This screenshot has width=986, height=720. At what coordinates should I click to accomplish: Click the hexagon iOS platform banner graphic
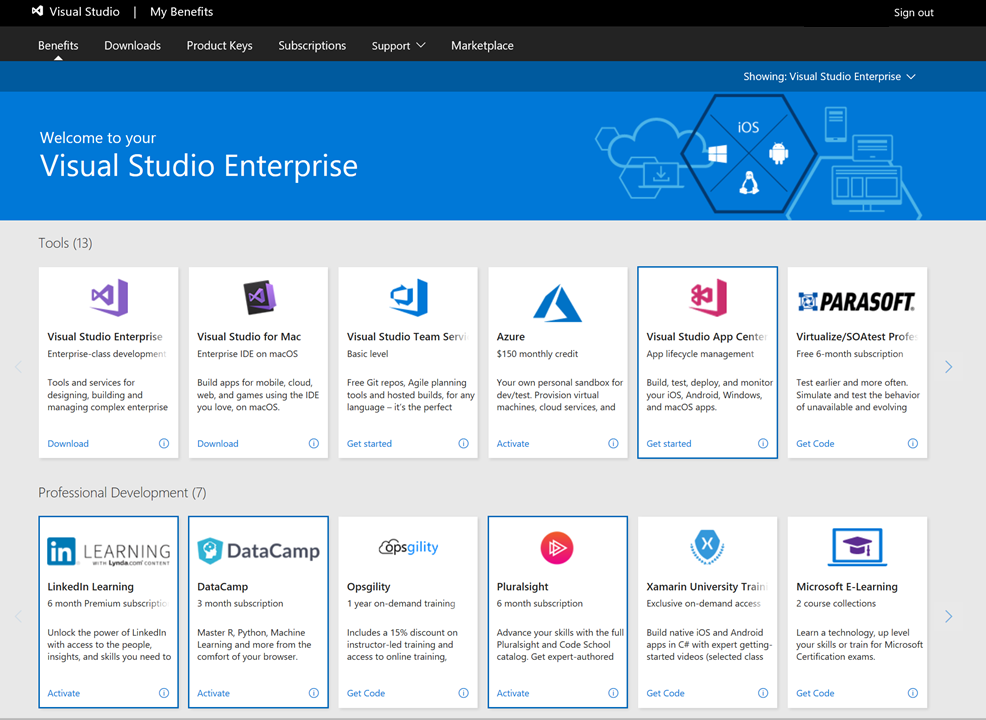[748, 153]
